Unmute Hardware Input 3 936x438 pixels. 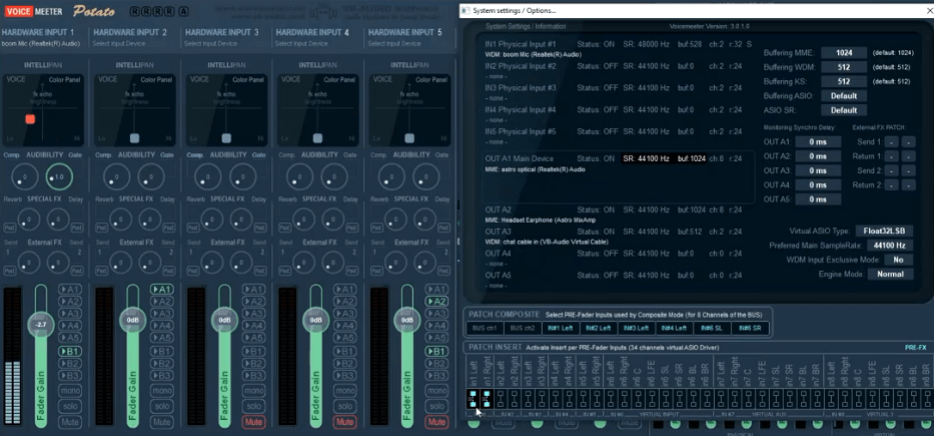pyautogui.click(x=253, y=422)
